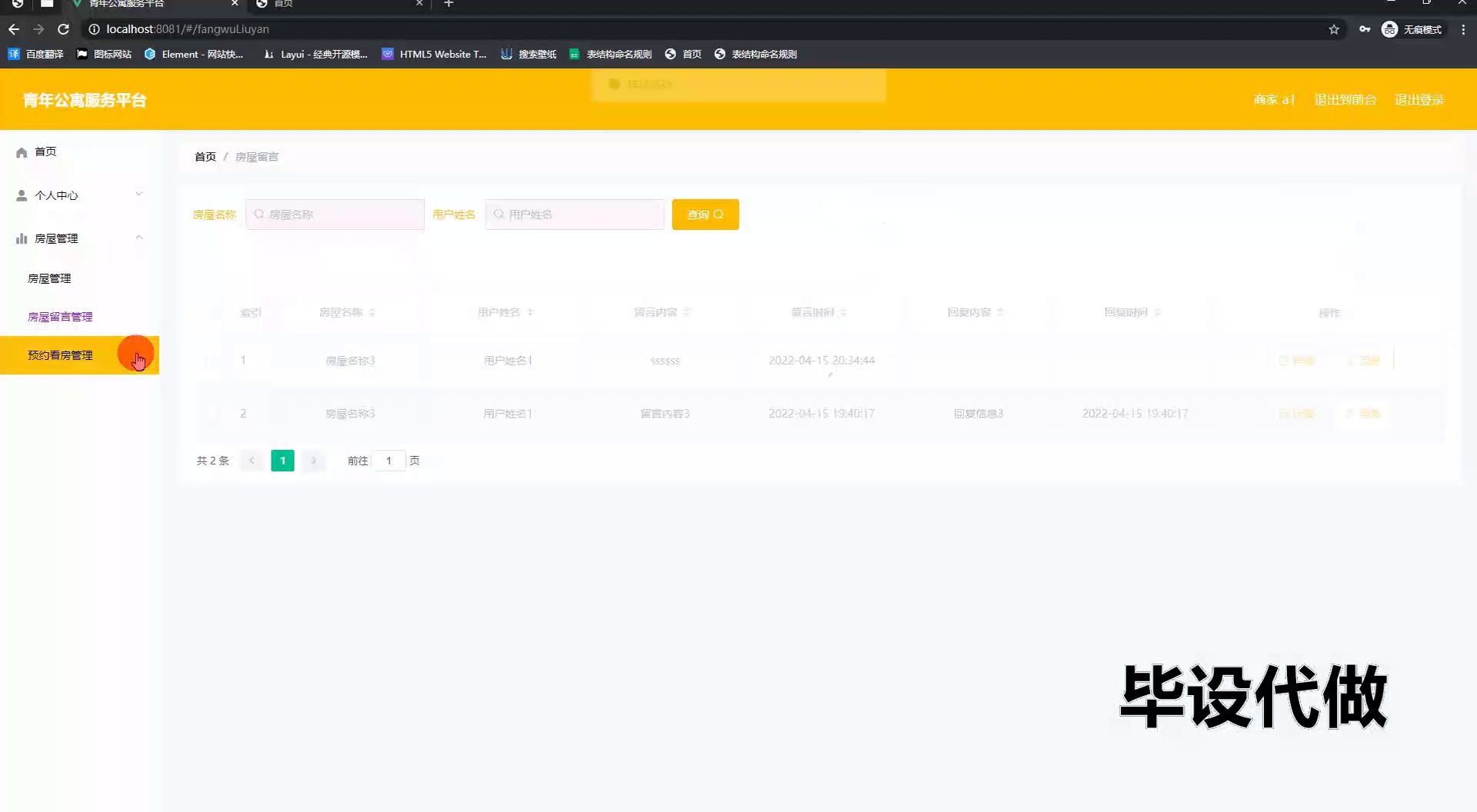Click the person icon beside 个人中心
Screen dimensions: 1477x812
22,195
